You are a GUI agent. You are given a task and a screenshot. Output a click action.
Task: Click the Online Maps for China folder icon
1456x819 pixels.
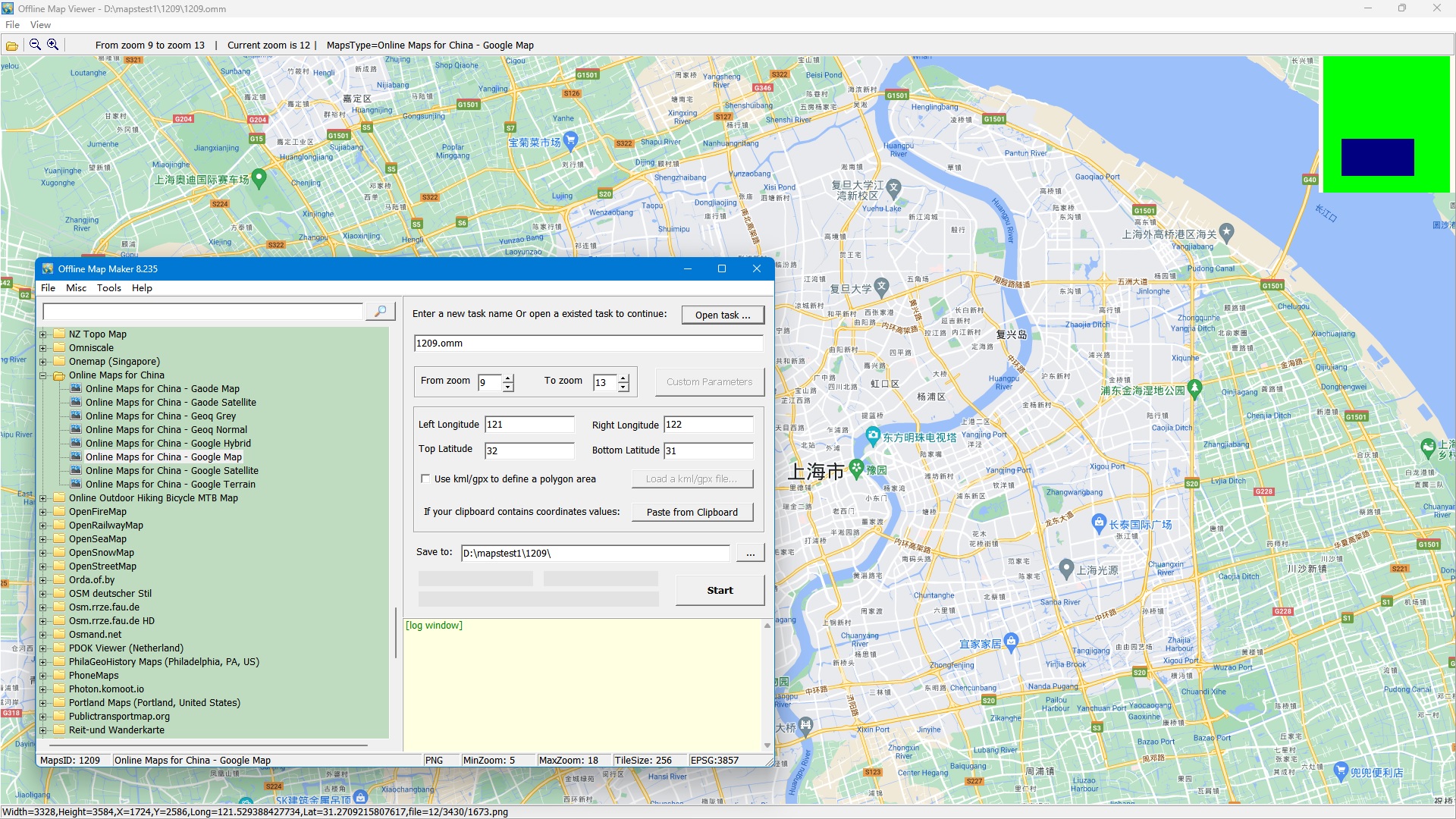[x=59, y=375]
